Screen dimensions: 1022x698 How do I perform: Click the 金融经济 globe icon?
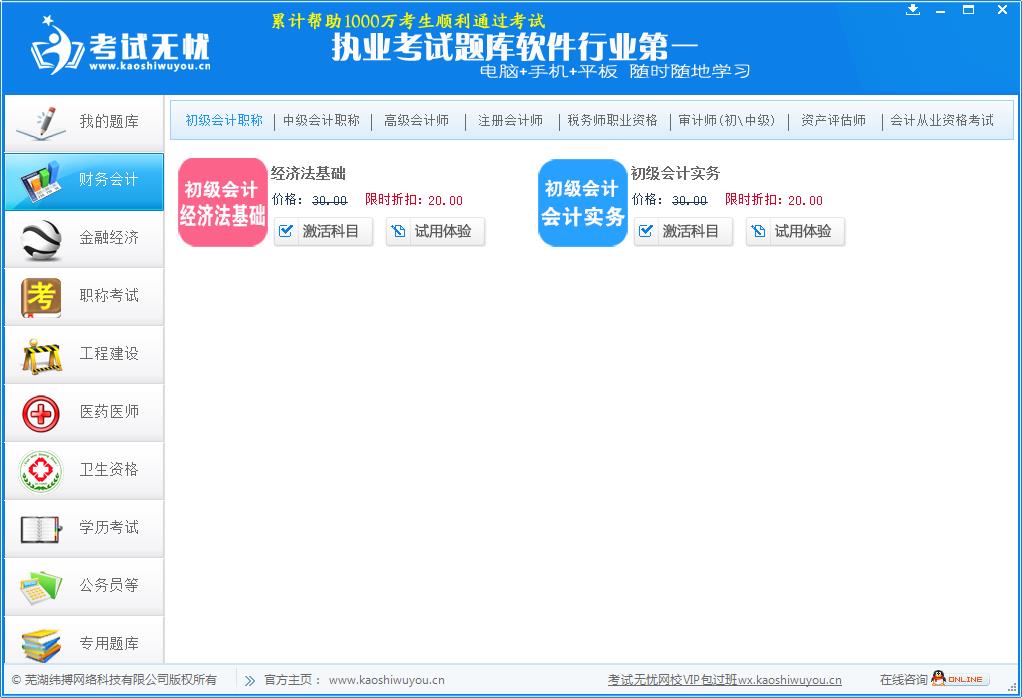click(x=40, y=240)
